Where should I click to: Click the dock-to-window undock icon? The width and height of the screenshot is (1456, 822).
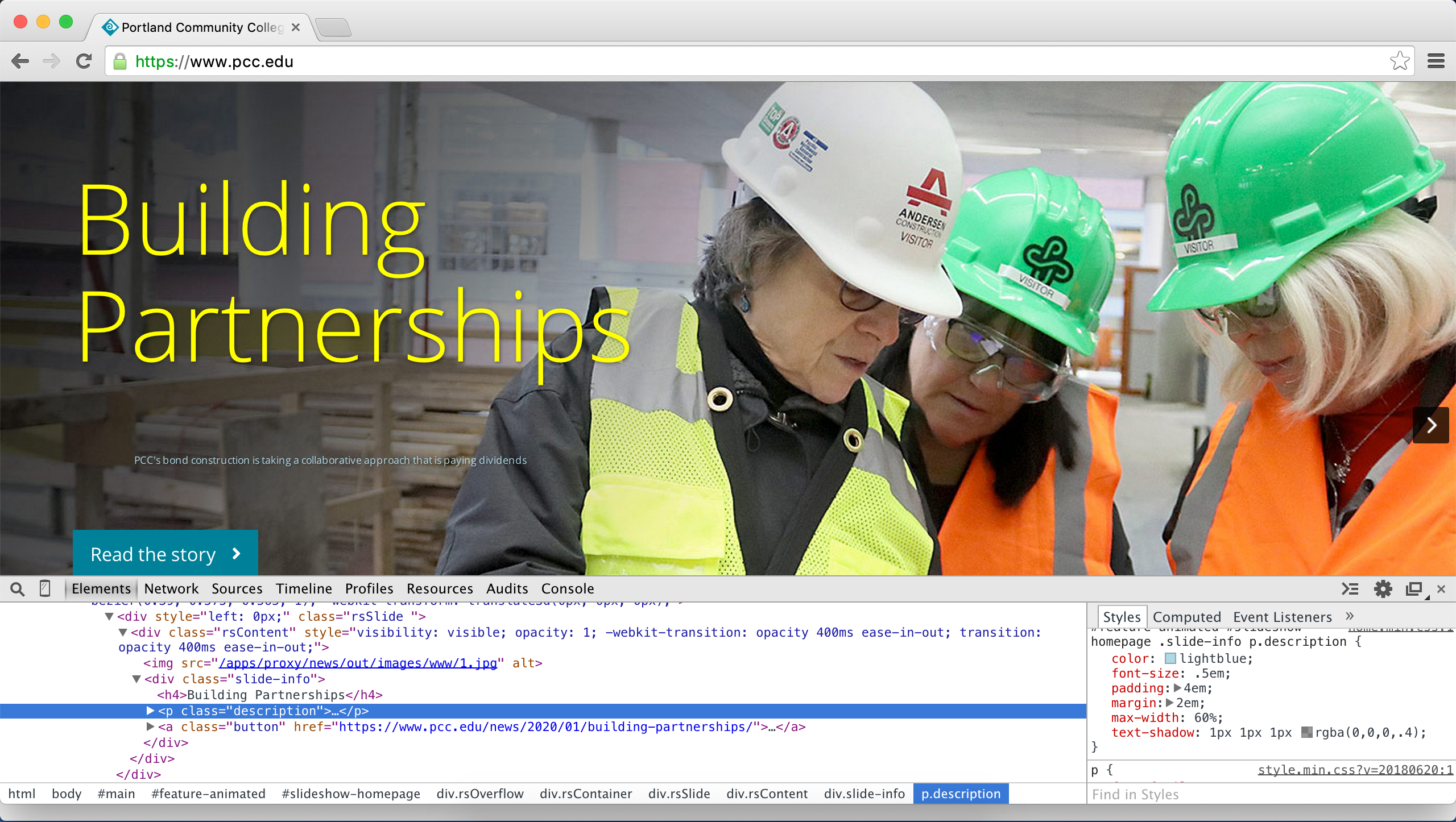tap(1414, 589)
